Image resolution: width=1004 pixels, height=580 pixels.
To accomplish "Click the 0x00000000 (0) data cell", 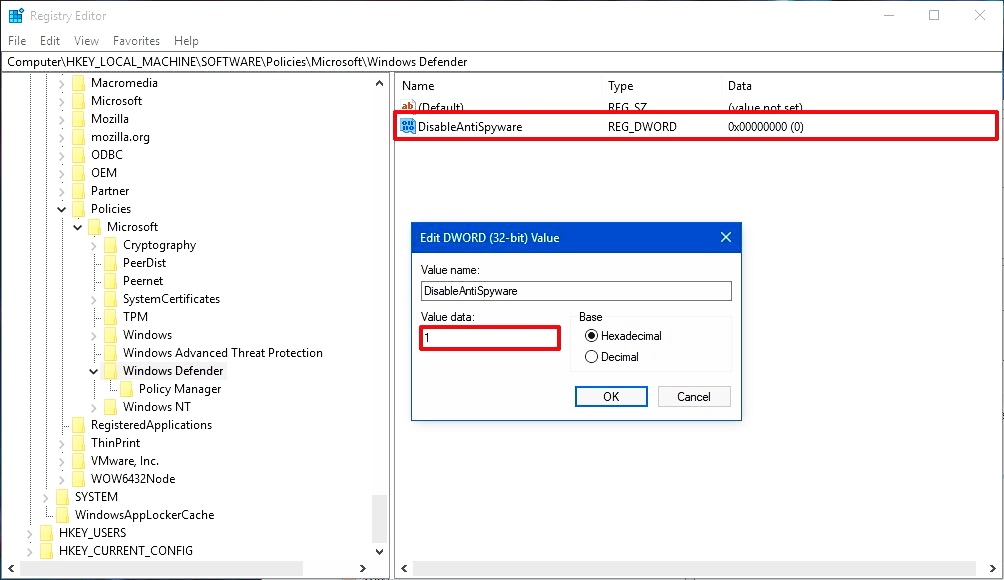I will tap(765, 127).
